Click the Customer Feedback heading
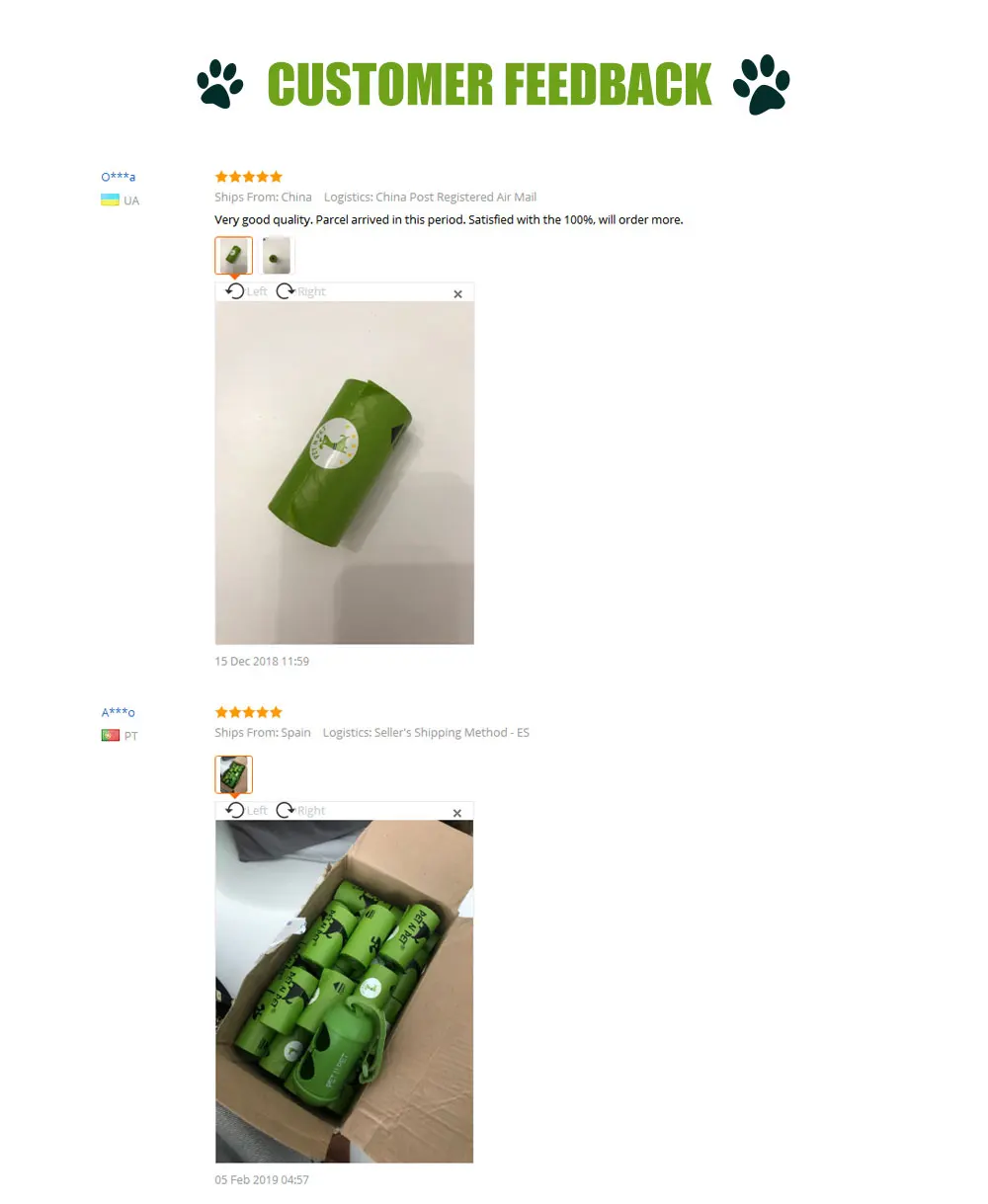 point(489,85)
